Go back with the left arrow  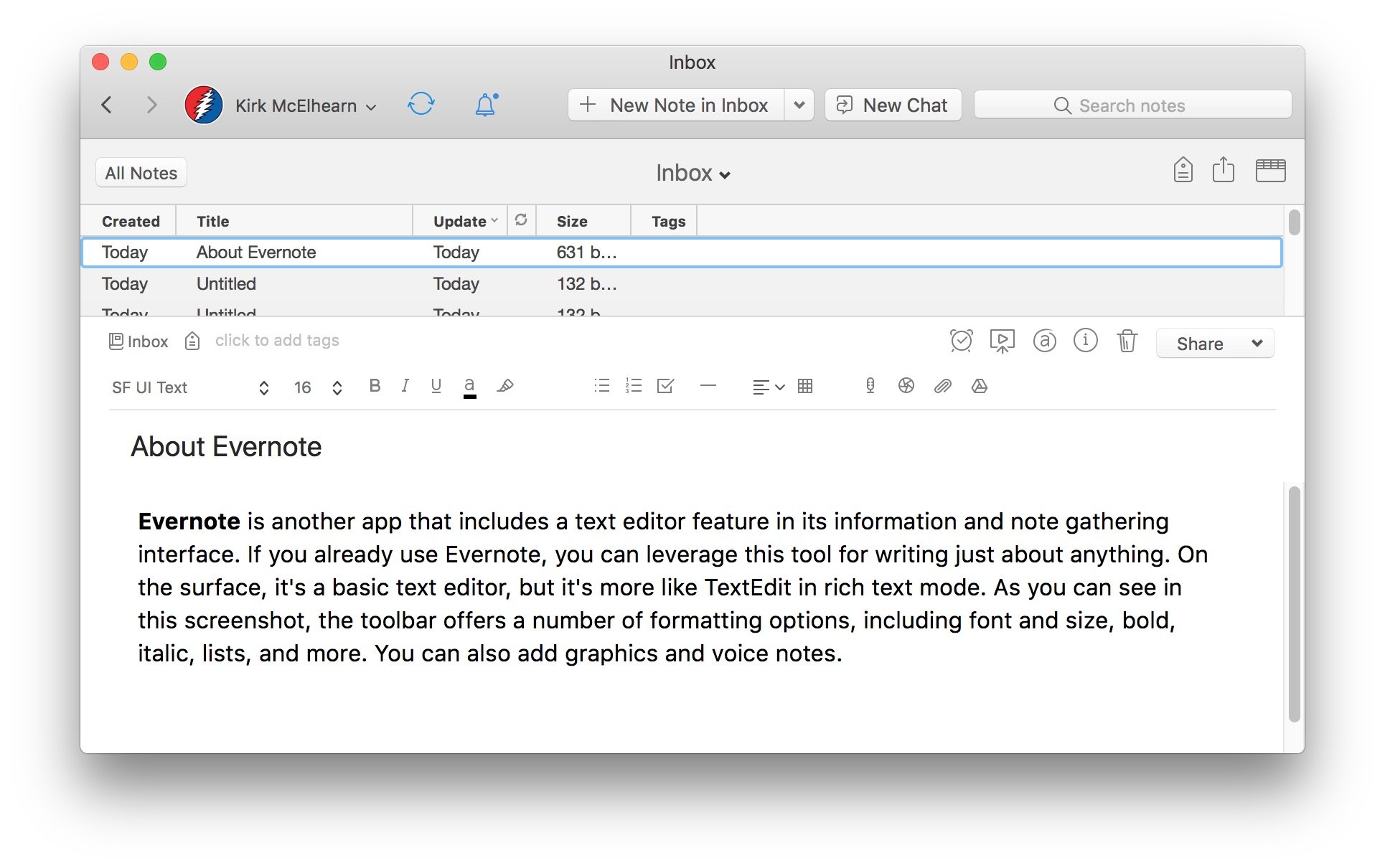point(107,105)
